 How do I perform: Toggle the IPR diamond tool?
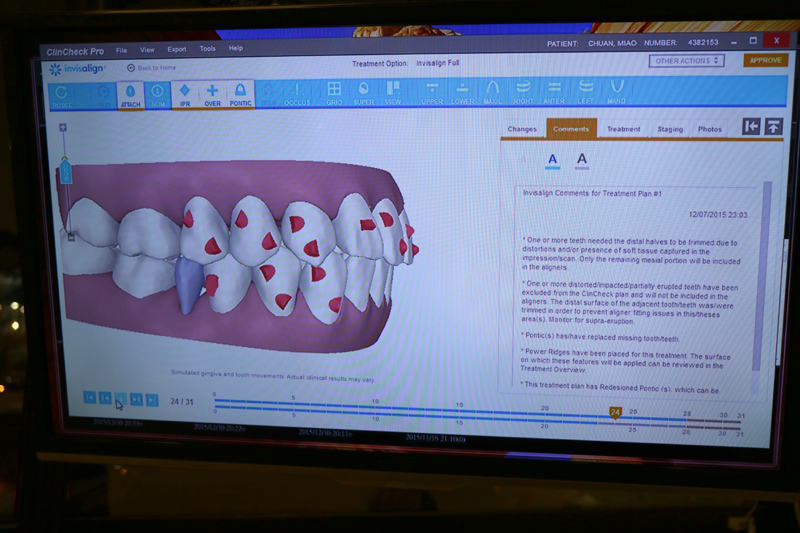point(185,95)
